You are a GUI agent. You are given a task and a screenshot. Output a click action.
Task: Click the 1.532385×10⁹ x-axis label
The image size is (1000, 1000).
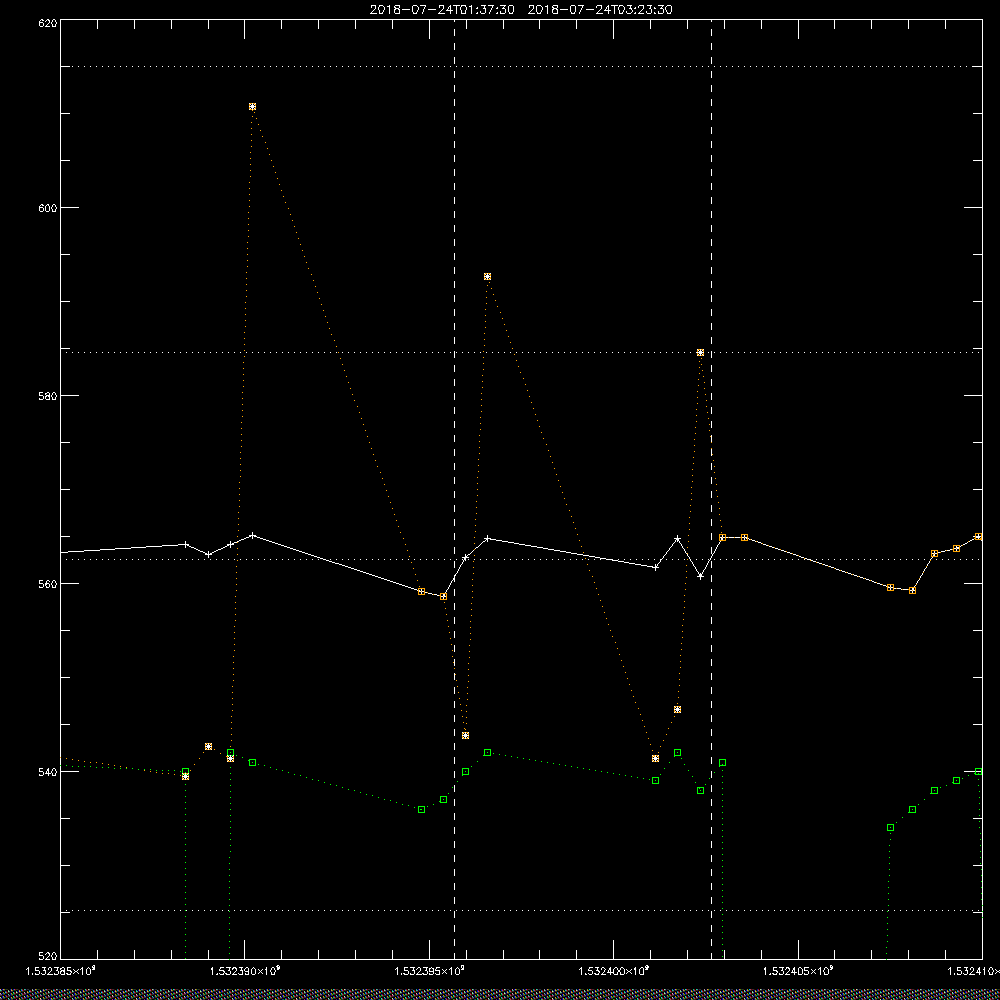coord(61,971)
